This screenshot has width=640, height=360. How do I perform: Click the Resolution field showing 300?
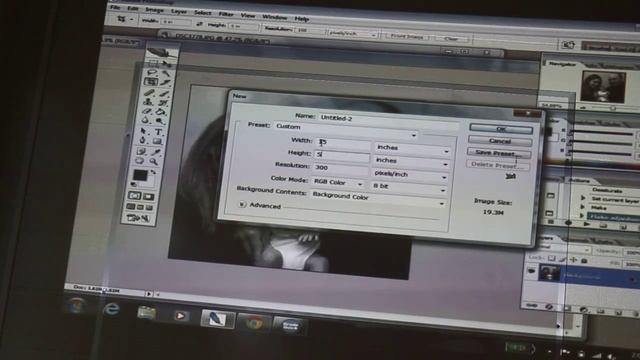(341, 168)
